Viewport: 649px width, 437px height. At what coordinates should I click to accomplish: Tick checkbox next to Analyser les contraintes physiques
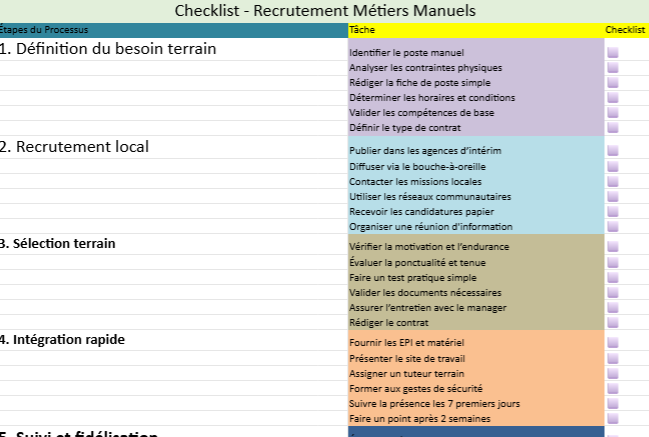point(613,68)
